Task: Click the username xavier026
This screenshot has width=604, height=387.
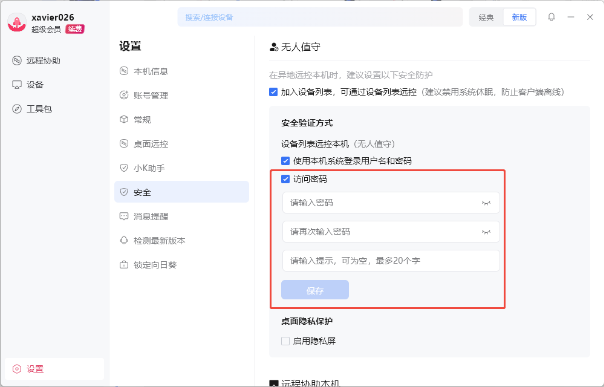Action: (53, 17)
